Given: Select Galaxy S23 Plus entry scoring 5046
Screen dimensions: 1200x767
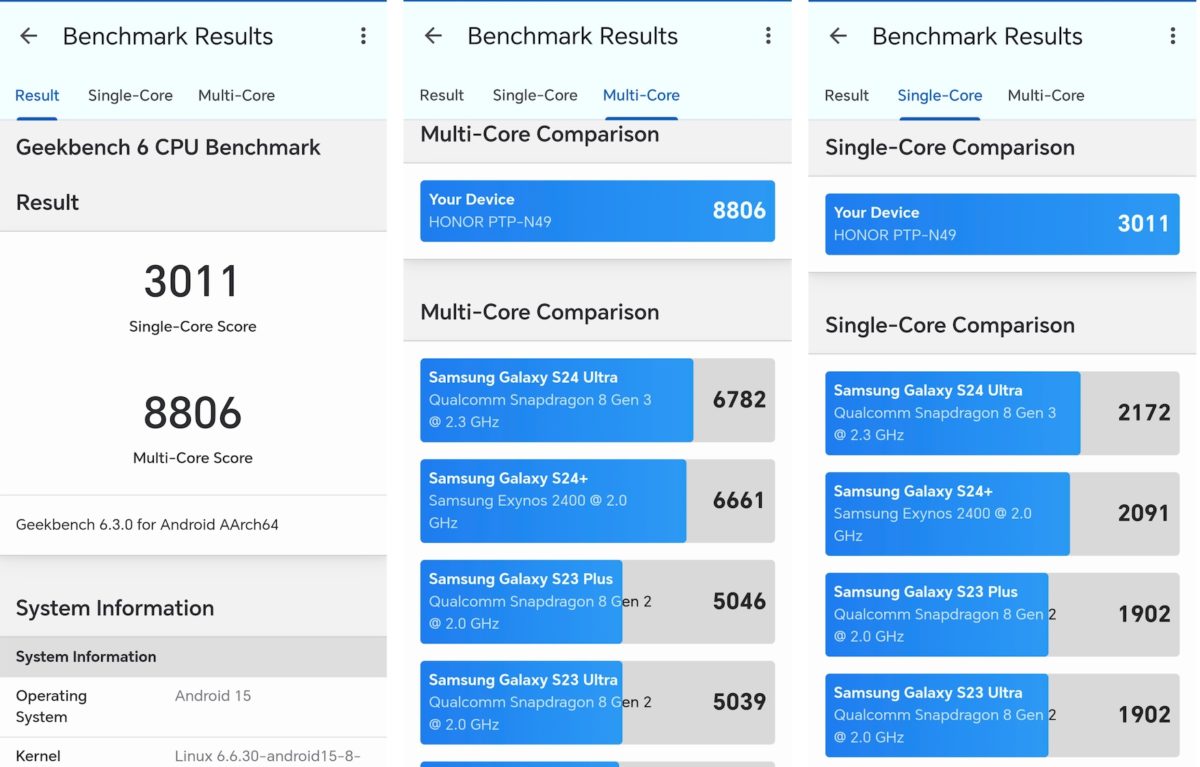Looking at the screenshot, I should 597,601.
